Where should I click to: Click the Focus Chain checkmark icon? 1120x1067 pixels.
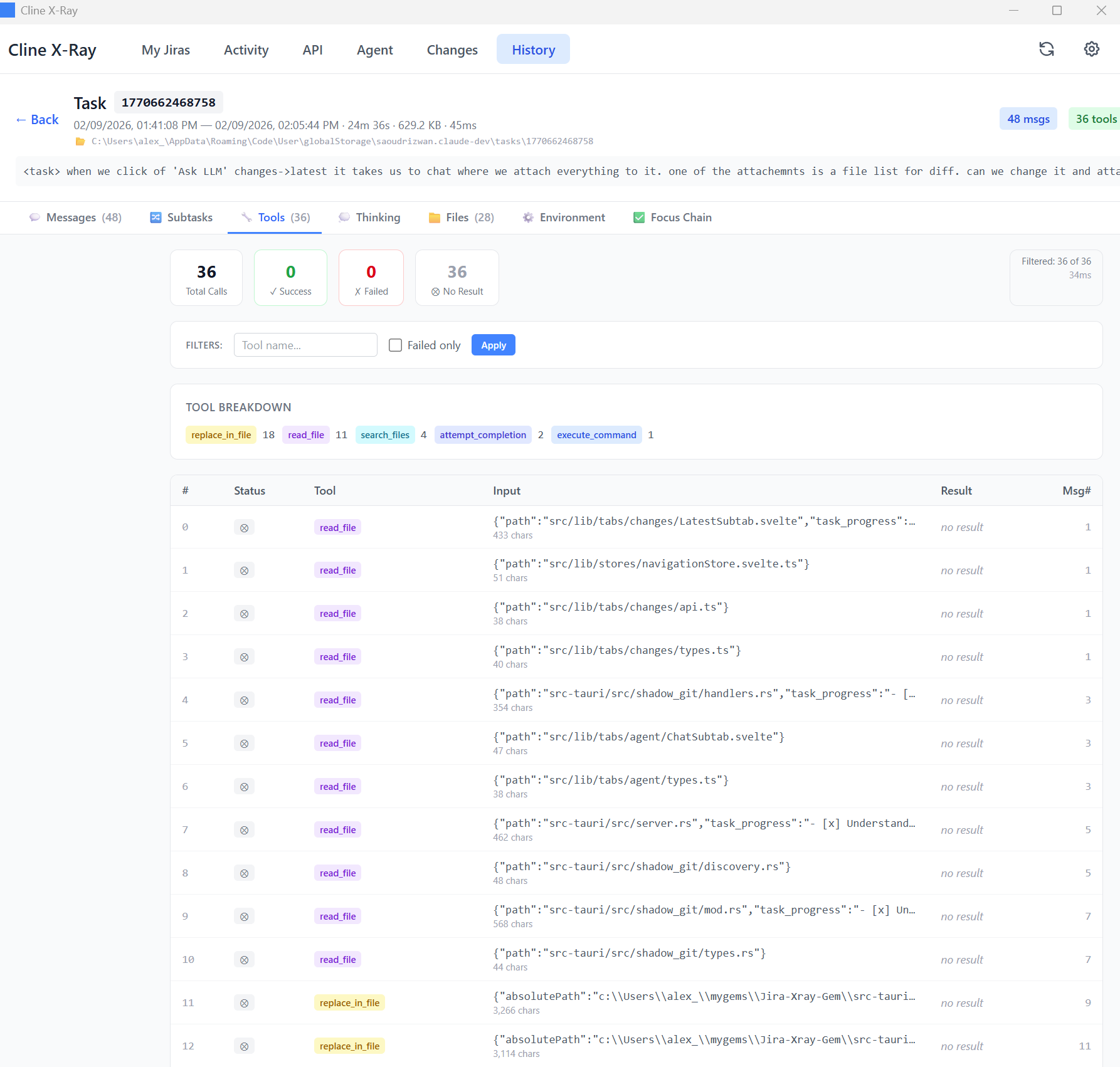tap(639, 218)
